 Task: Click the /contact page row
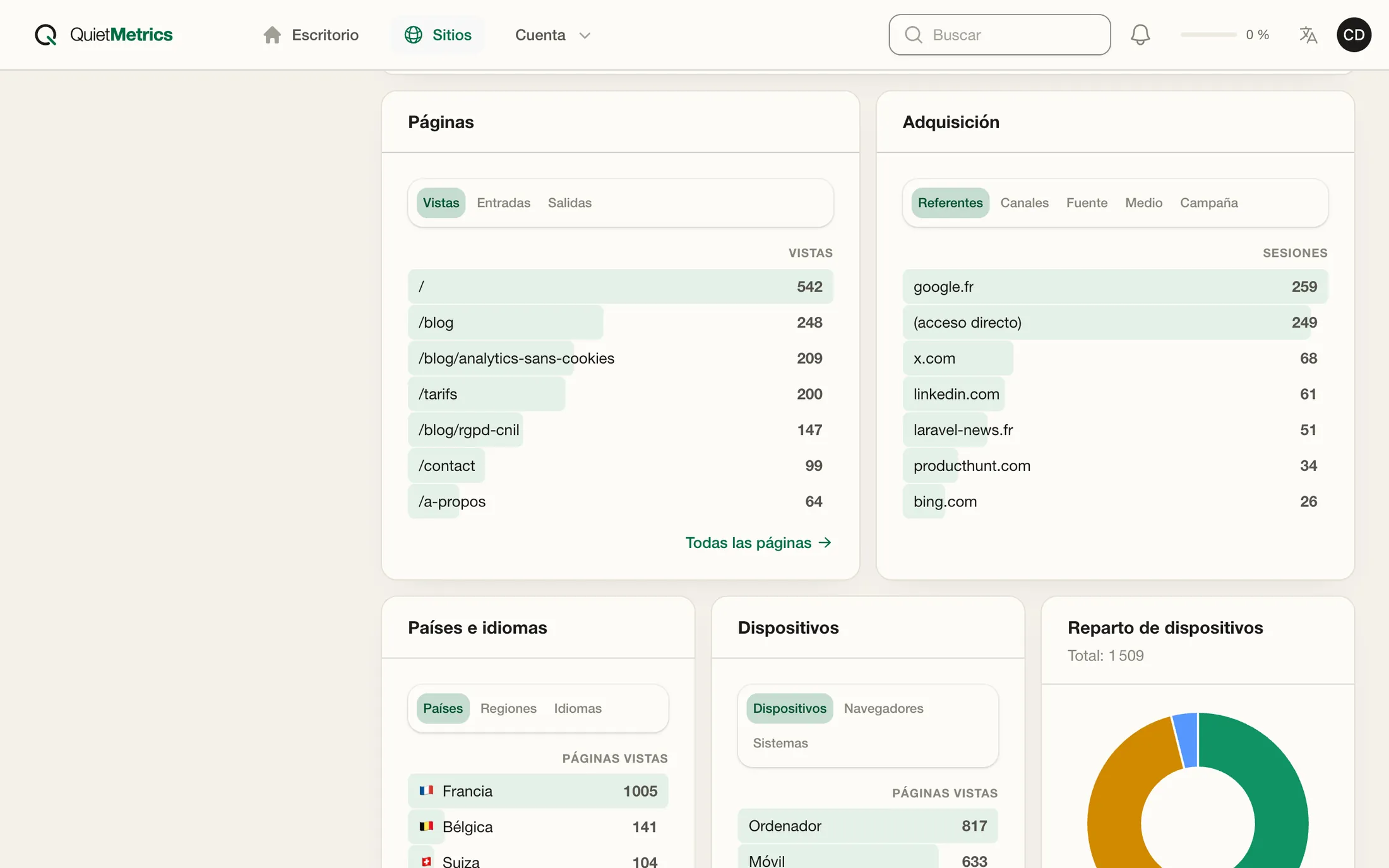click(x=620, y=465)
